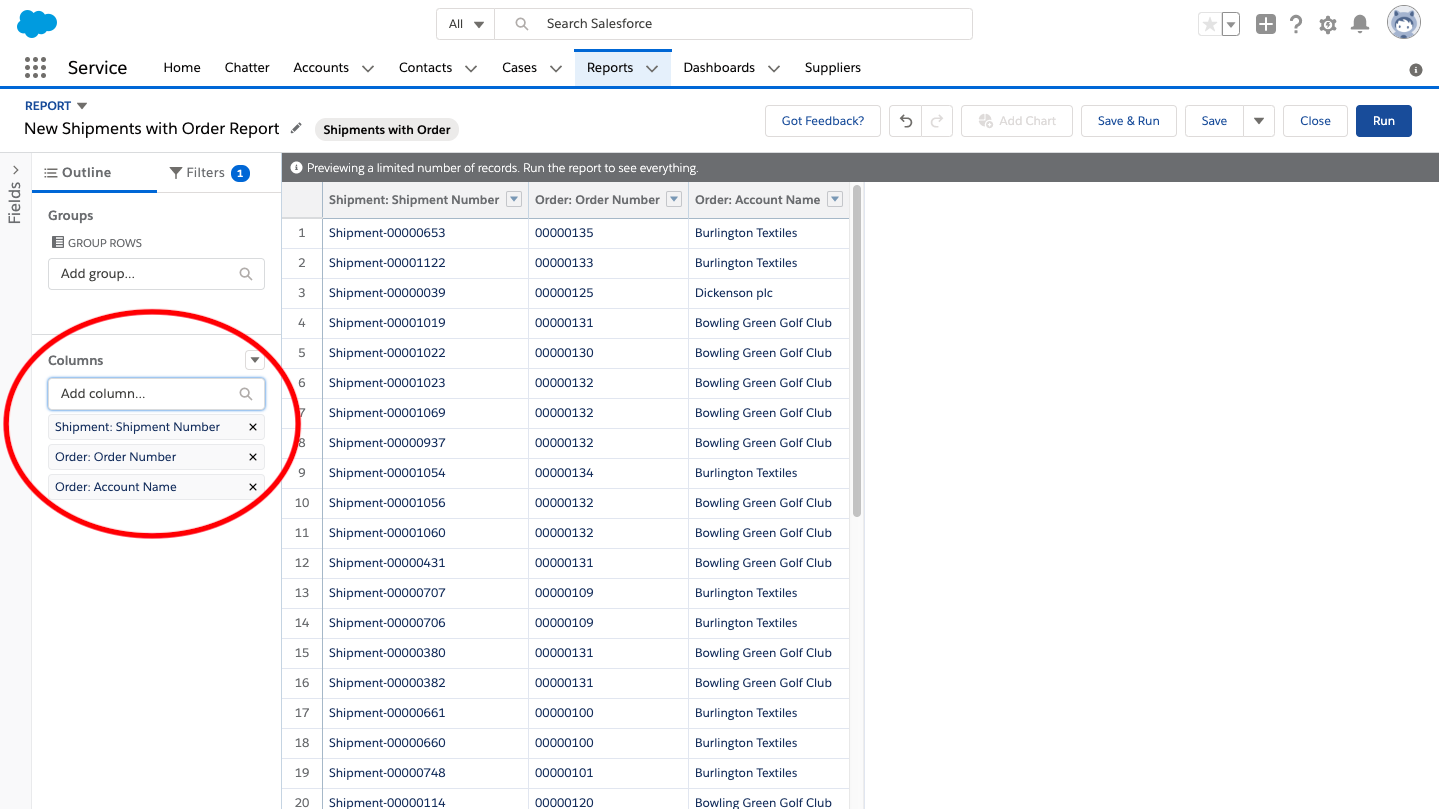Open the Save button dropdown arrow
1439x809 pixels.
(x=1258, y=121)
